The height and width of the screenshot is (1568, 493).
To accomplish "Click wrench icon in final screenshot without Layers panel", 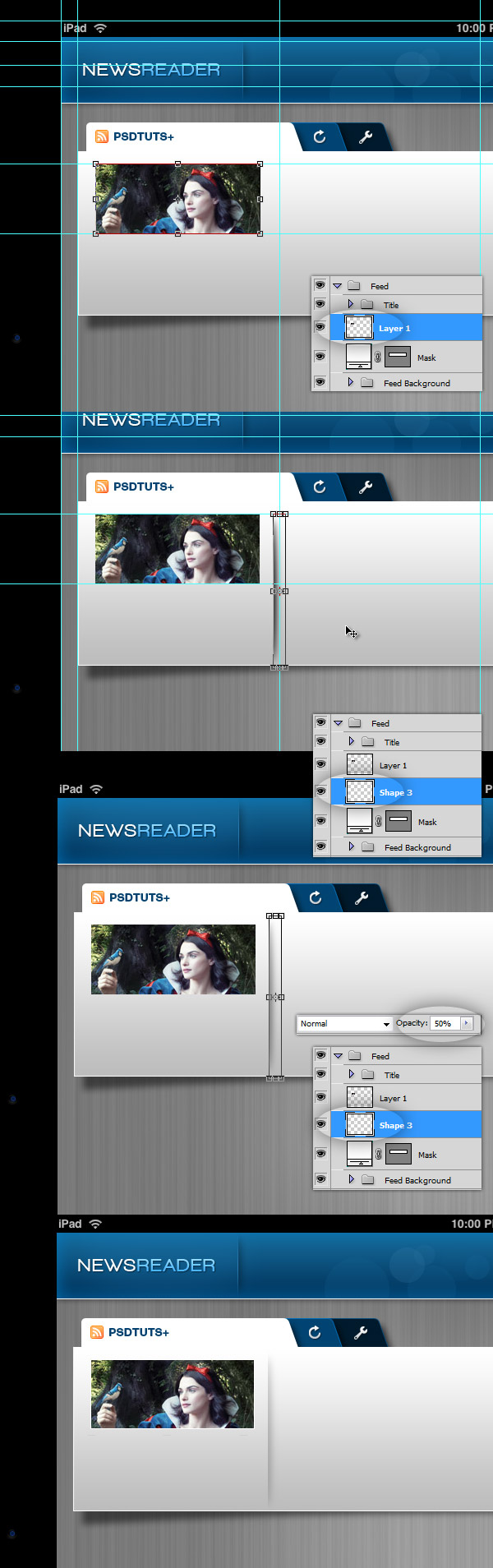I will point(361,1333).
